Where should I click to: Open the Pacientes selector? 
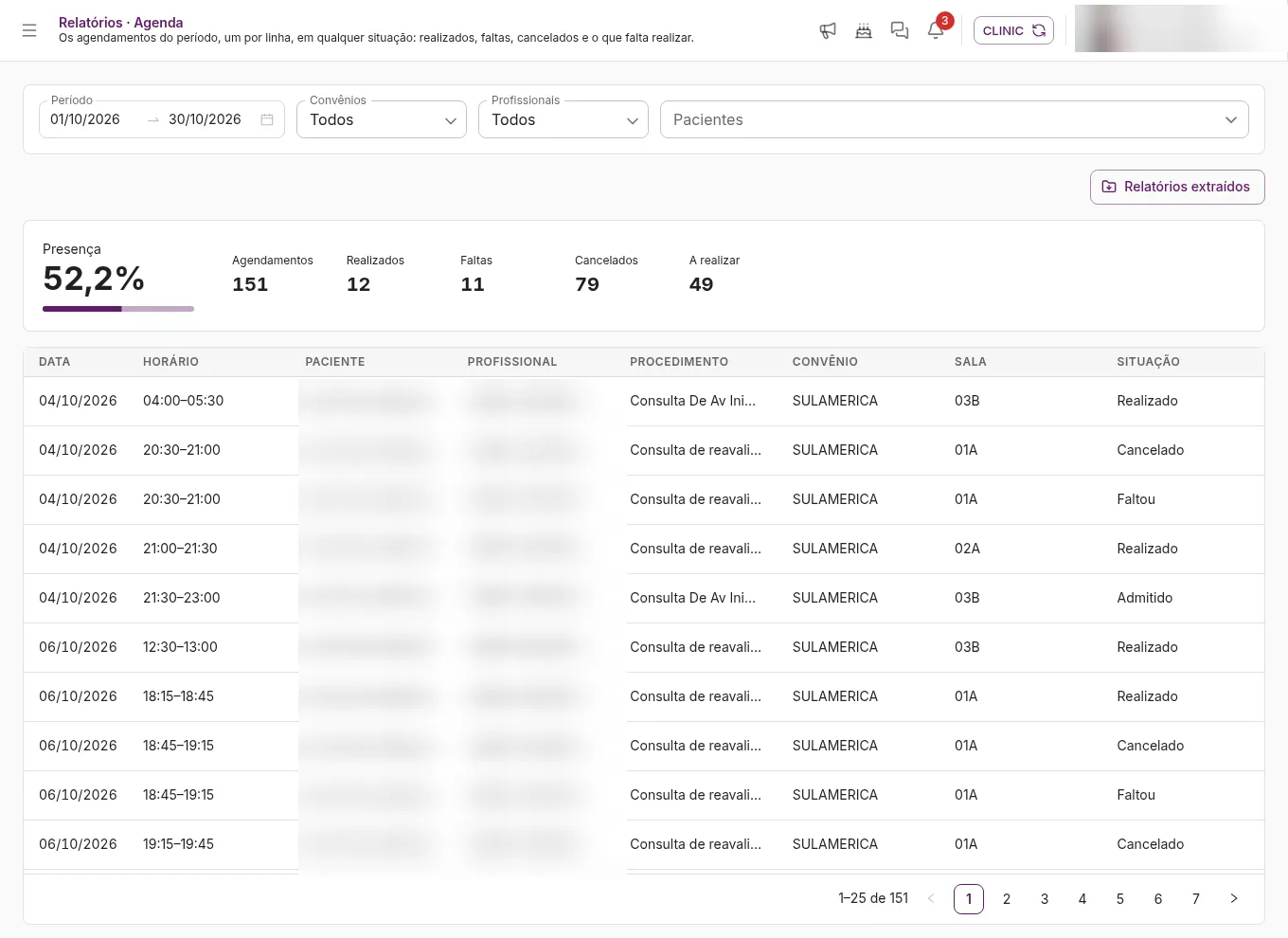pyautogui.click(x=955, y=119)
